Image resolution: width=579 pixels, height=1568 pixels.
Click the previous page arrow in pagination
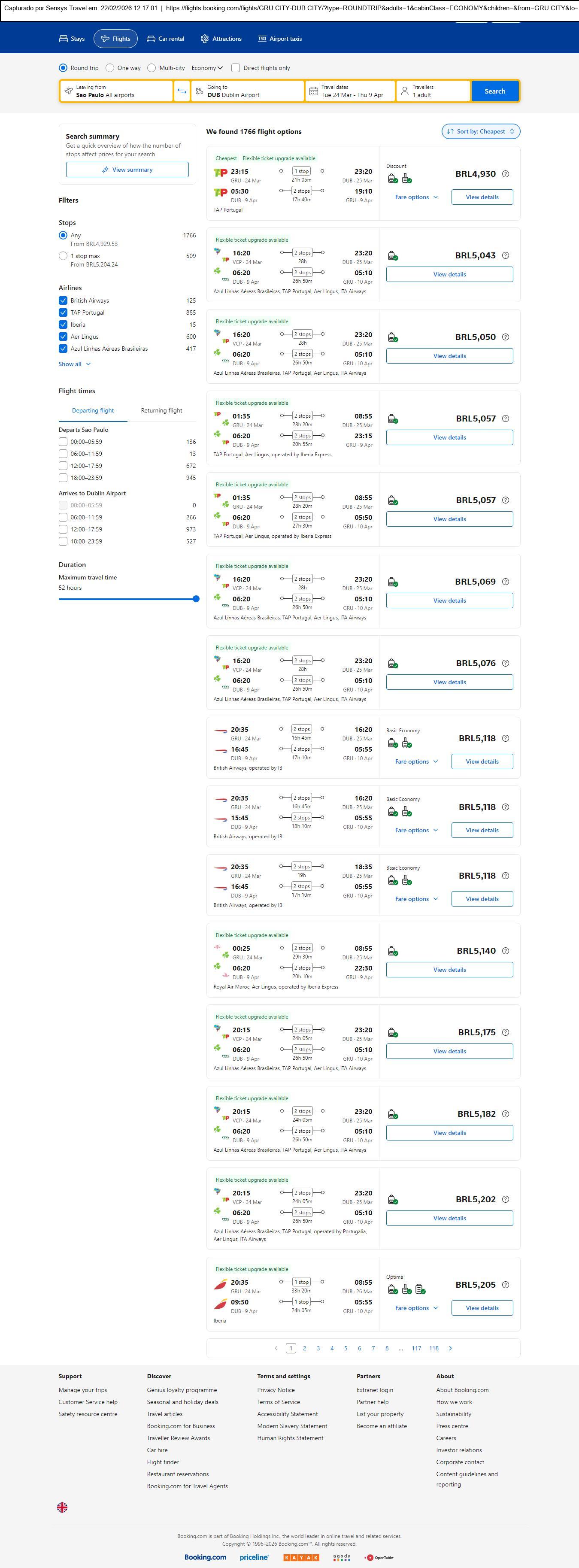(x=276, y=1348)
